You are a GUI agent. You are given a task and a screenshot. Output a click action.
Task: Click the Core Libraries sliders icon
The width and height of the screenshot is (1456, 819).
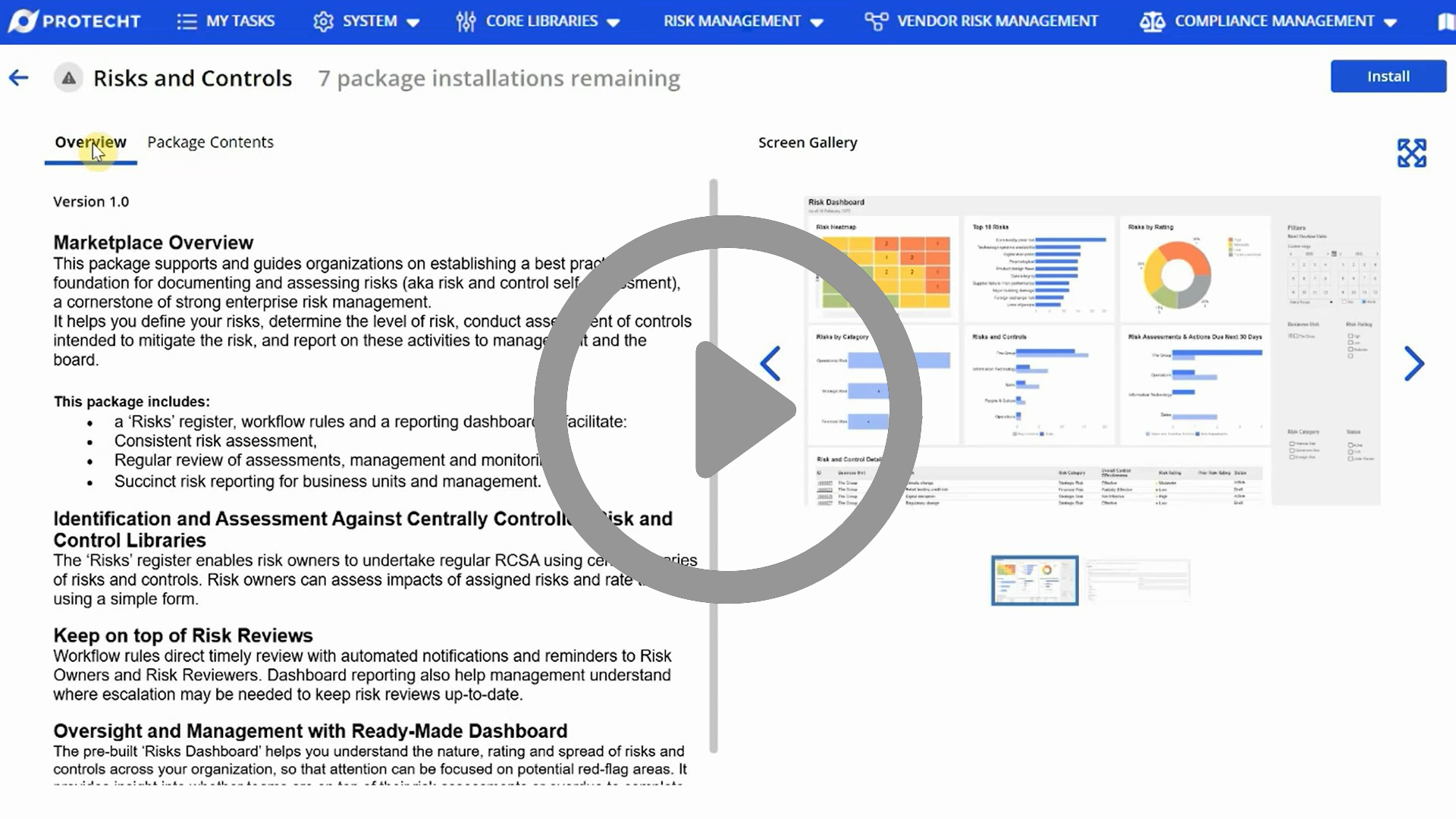click(466, 21)
